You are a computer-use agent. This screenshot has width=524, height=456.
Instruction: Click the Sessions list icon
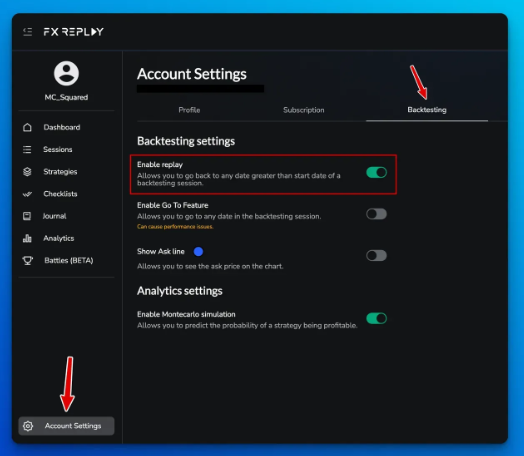[27, 149]
